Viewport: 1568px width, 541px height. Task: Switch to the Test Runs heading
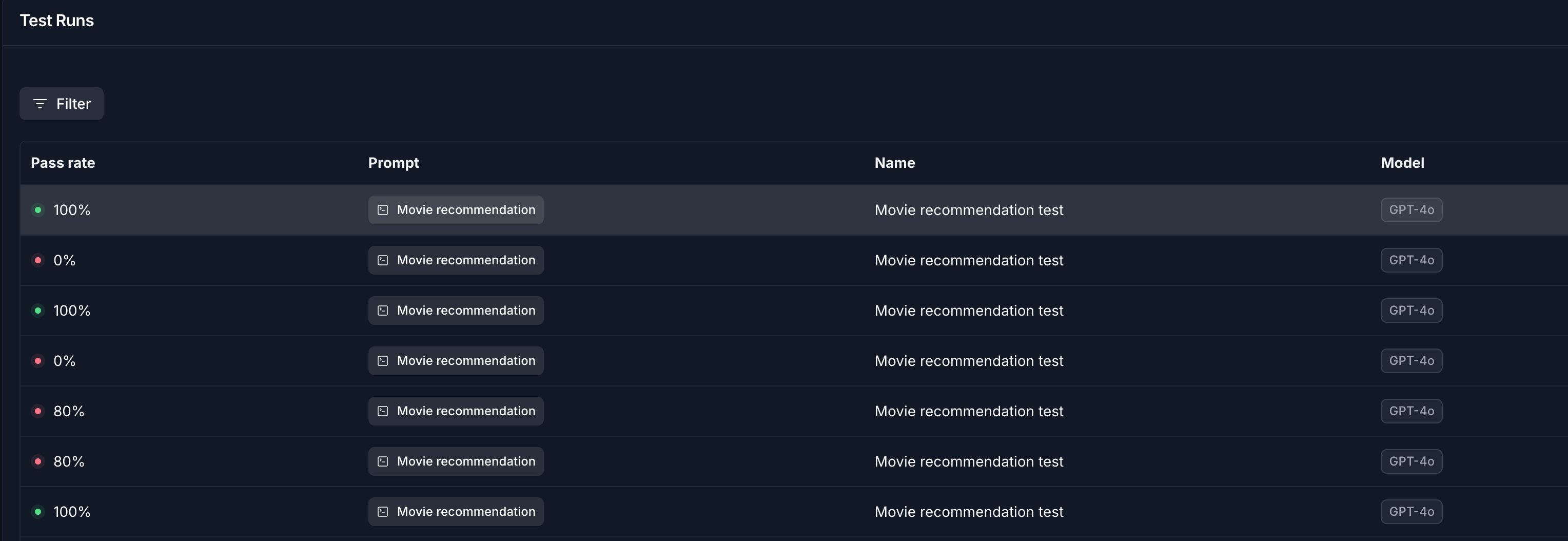[56, 20]
